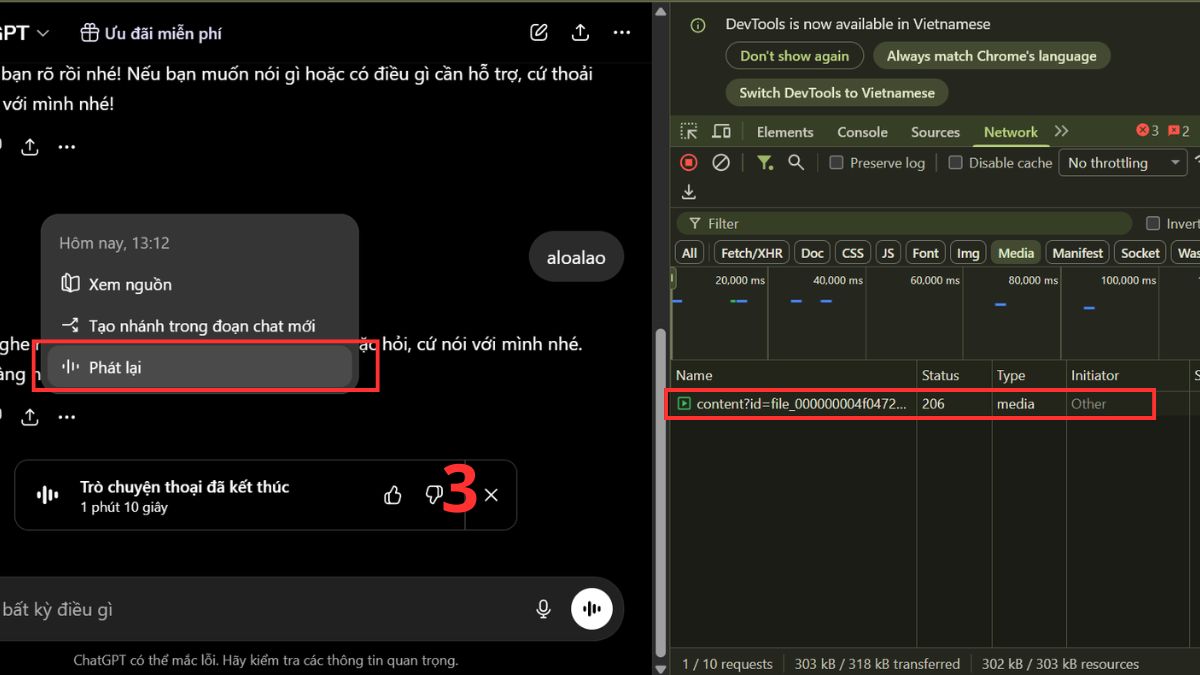Click the download HAR export icon
The width and height of the screenshot is (1200, 675).
pos(689,192)
